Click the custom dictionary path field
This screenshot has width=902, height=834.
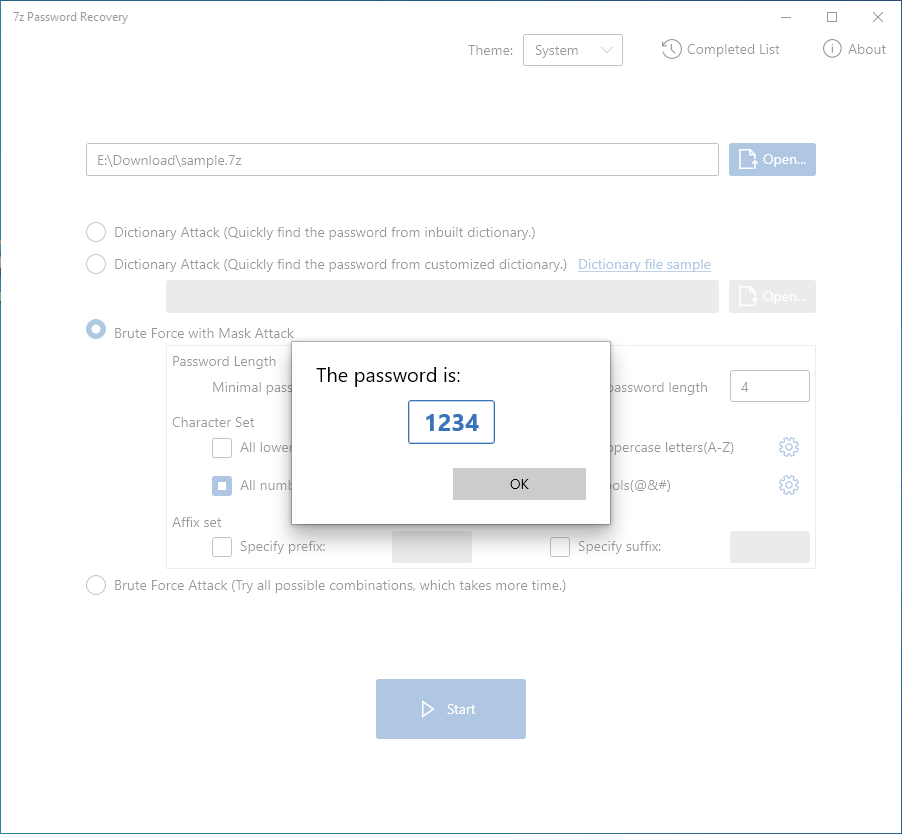(x=442, y=297)
